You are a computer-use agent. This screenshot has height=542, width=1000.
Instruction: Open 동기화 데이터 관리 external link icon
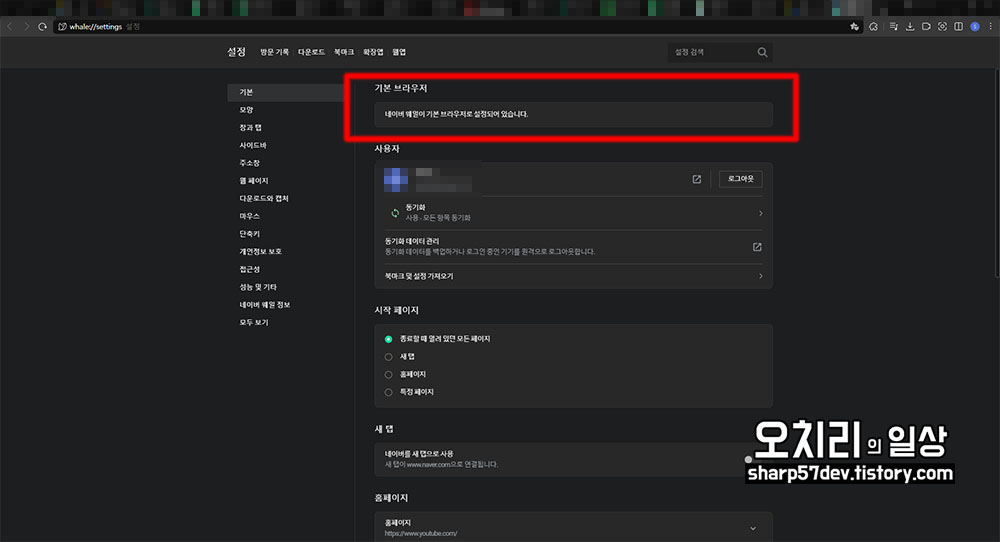(x=757, y=247)
